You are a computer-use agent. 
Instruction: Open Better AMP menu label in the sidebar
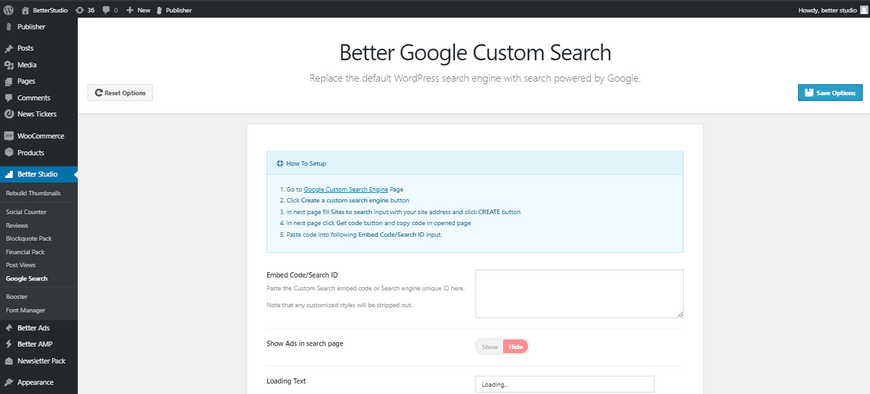point(35,344)
